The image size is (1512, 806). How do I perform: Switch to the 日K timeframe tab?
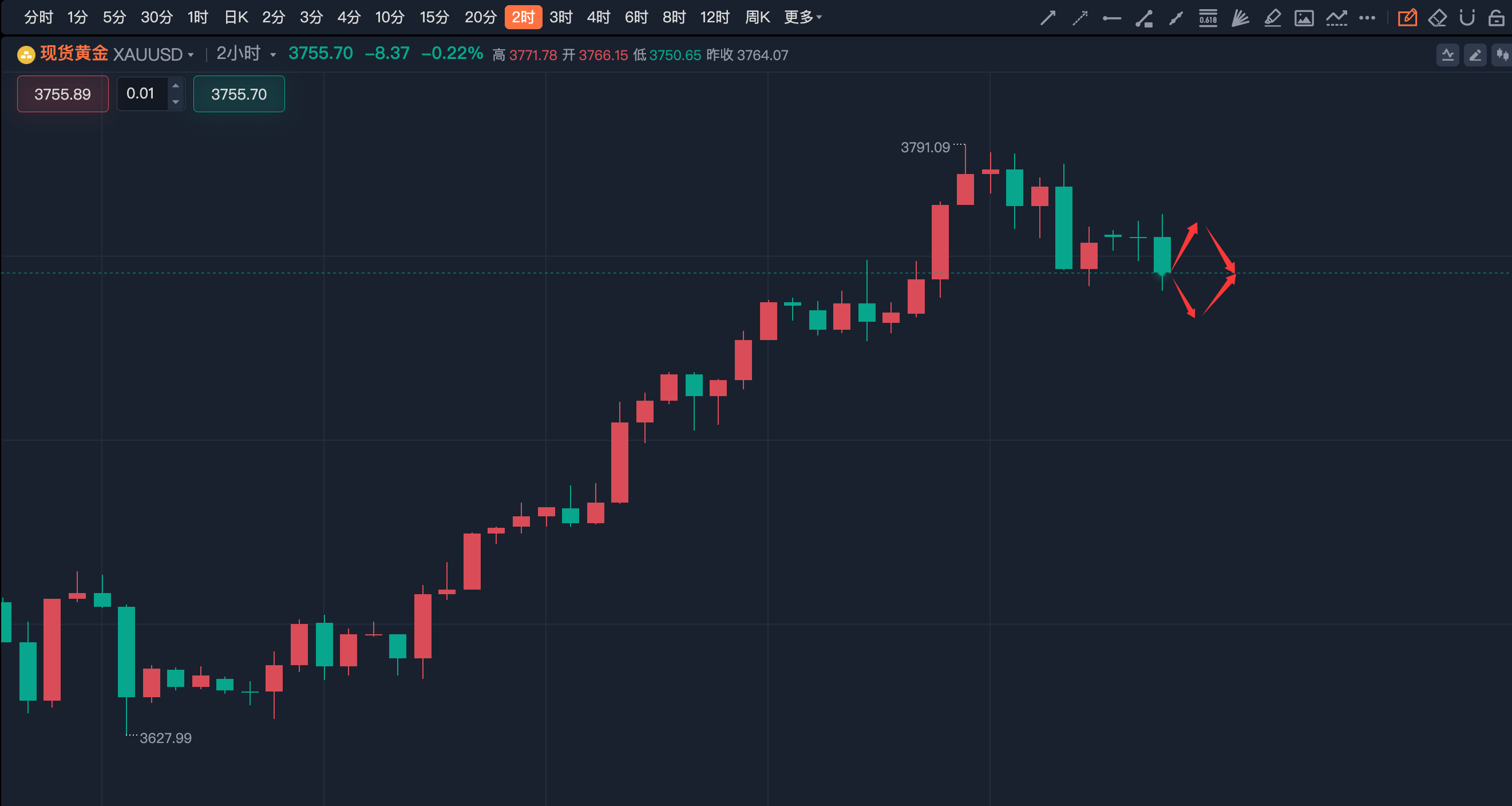(x=236, y=17)
